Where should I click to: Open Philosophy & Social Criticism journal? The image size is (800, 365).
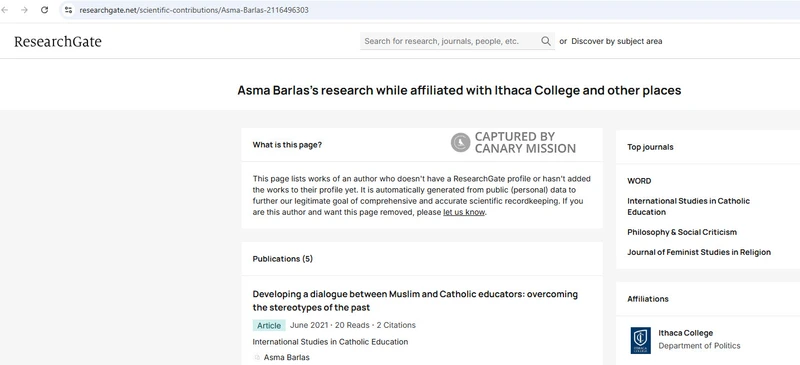[x=682, y=232]
